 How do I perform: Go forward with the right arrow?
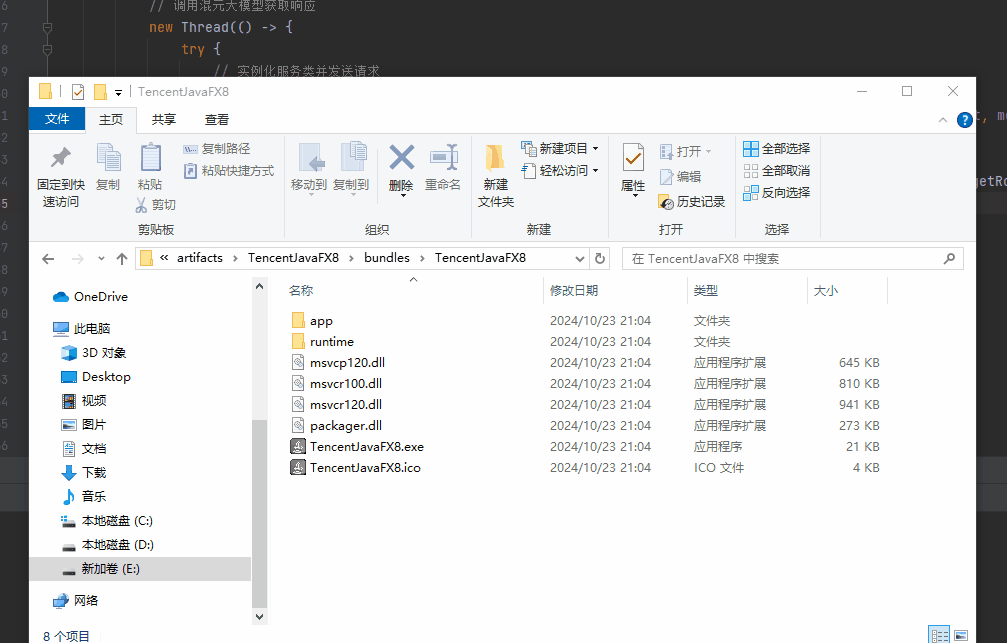coord(78,259)
